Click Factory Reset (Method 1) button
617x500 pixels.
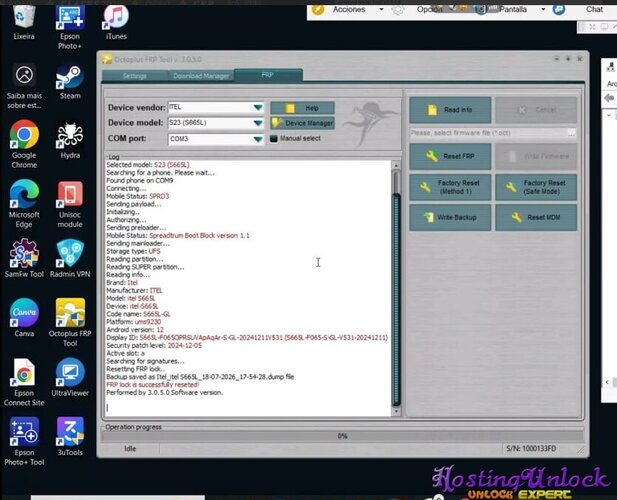450,187
